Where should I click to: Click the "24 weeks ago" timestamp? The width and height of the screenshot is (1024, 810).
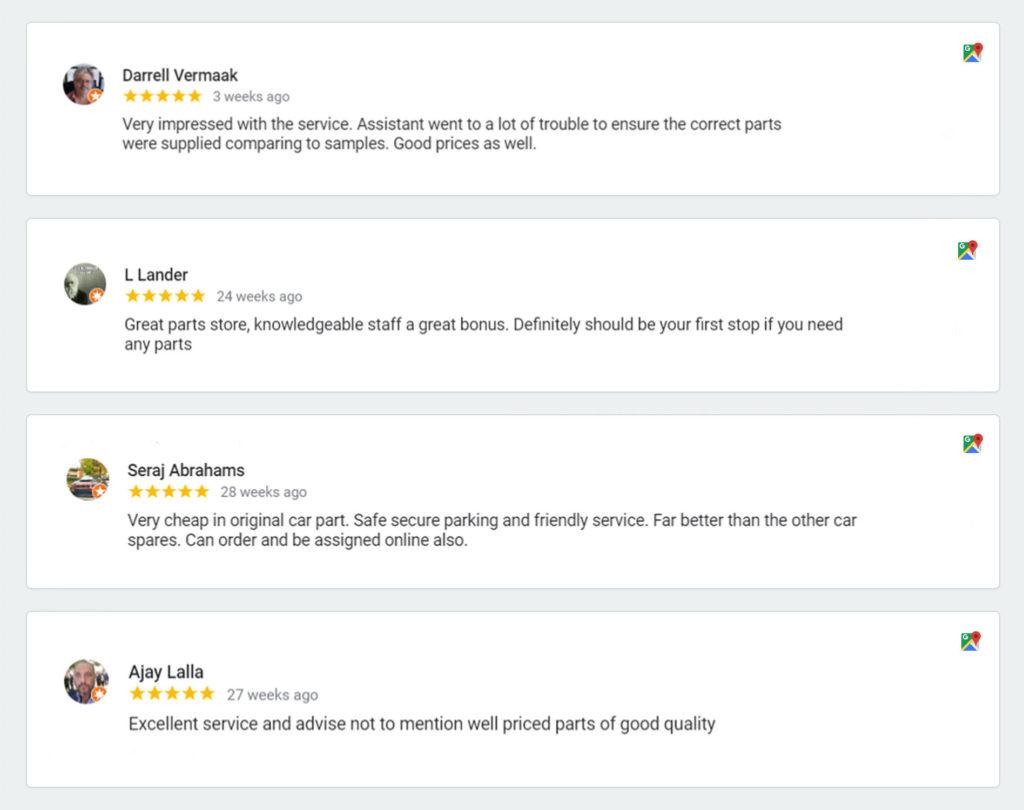click(x=259, y=297)
